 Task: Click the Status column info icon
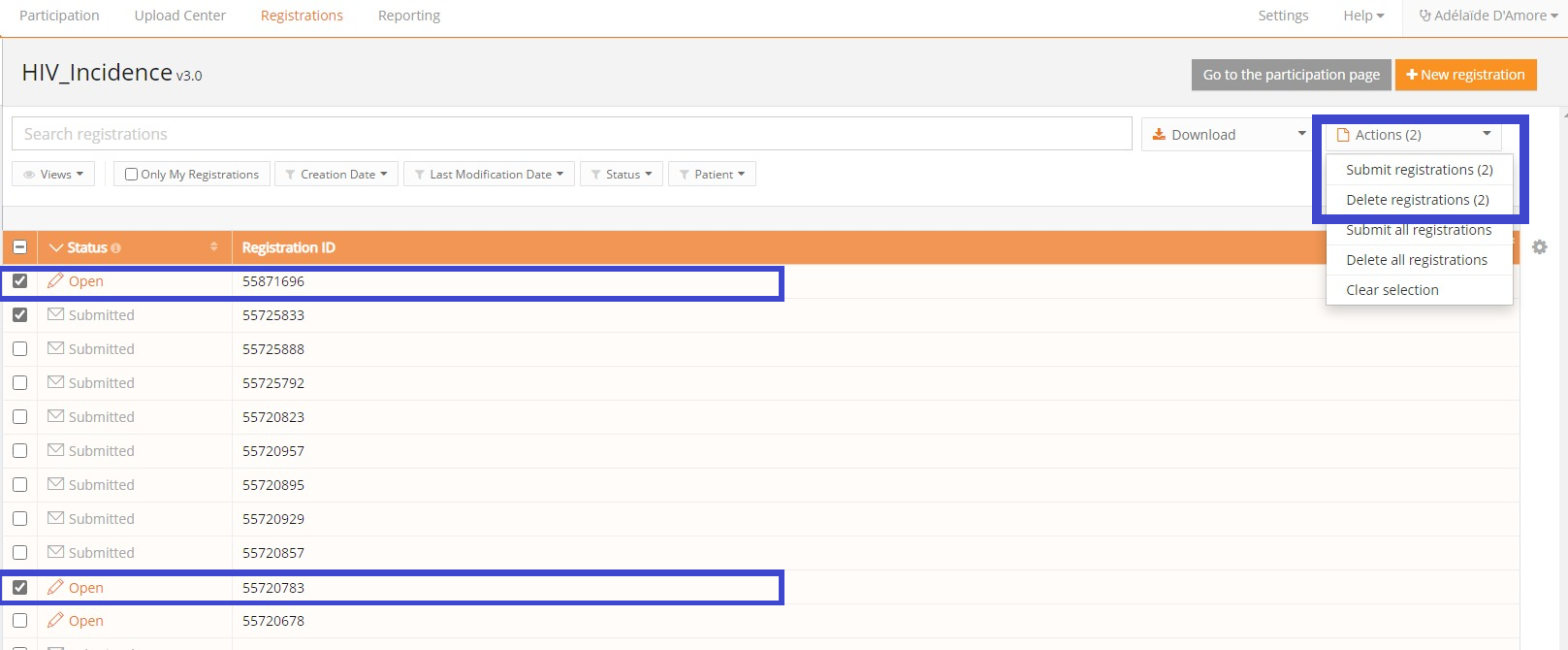coord(116,248)
